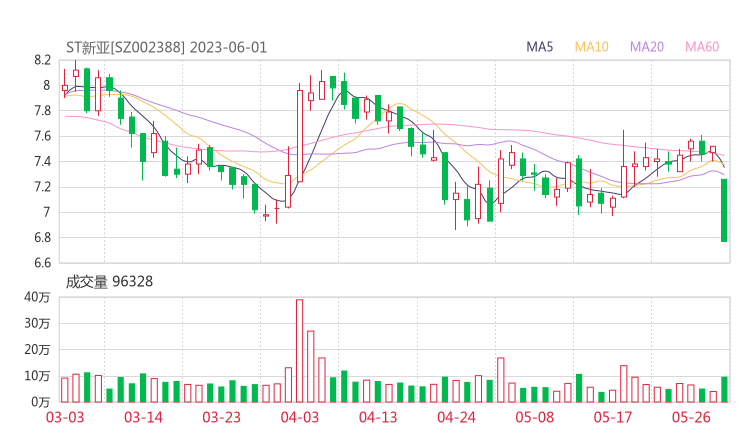Image resolution: width=740 pixels, height=440 pixels.
Task: Click the 04-03 date axis label
Action: pos(300,417)
